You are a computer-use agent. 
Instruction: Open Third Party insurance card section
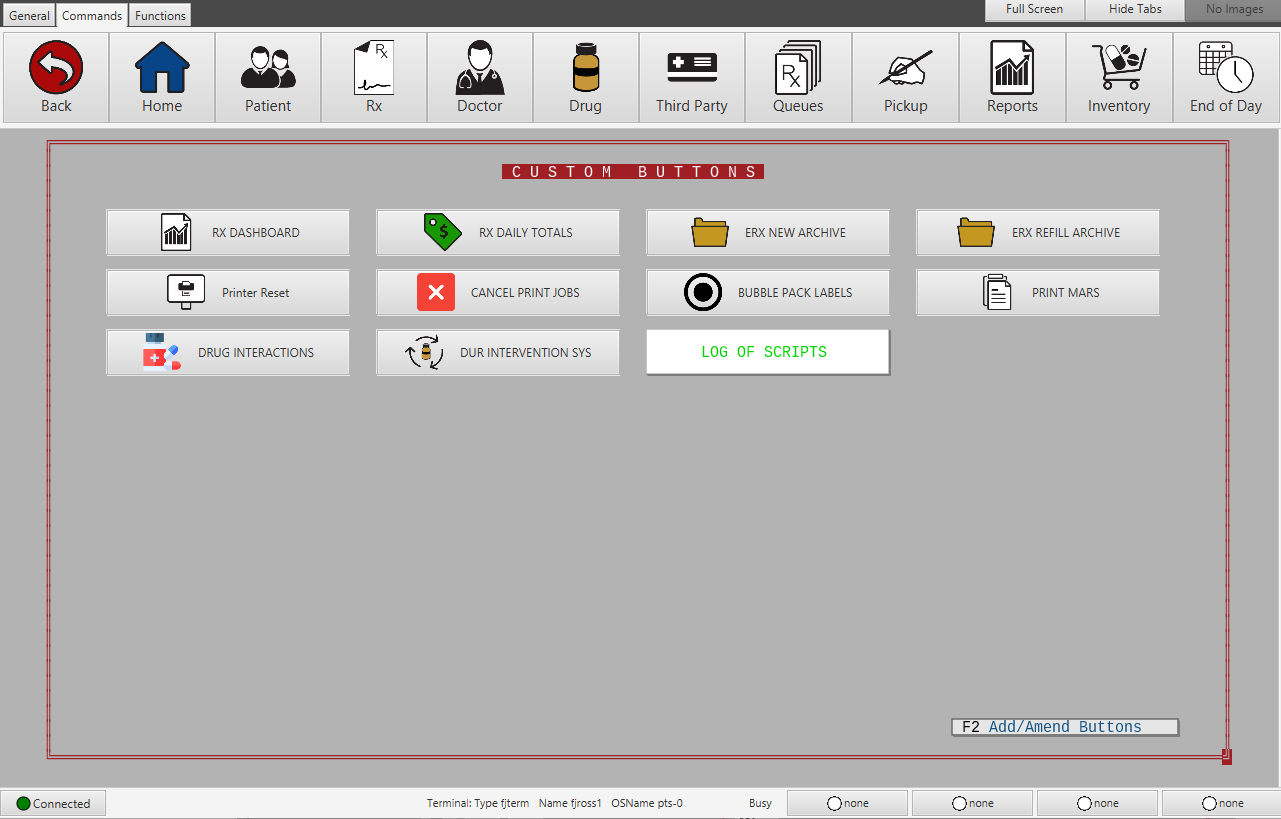click(x=692, y=77)
